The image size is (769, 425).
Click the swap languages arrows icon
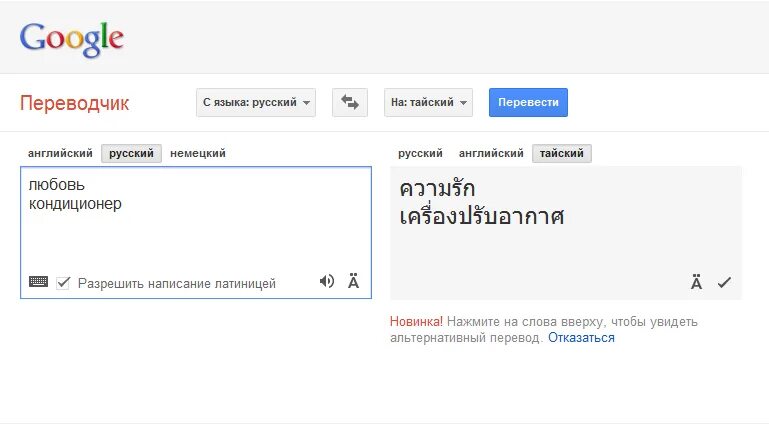tap(349, 102)
